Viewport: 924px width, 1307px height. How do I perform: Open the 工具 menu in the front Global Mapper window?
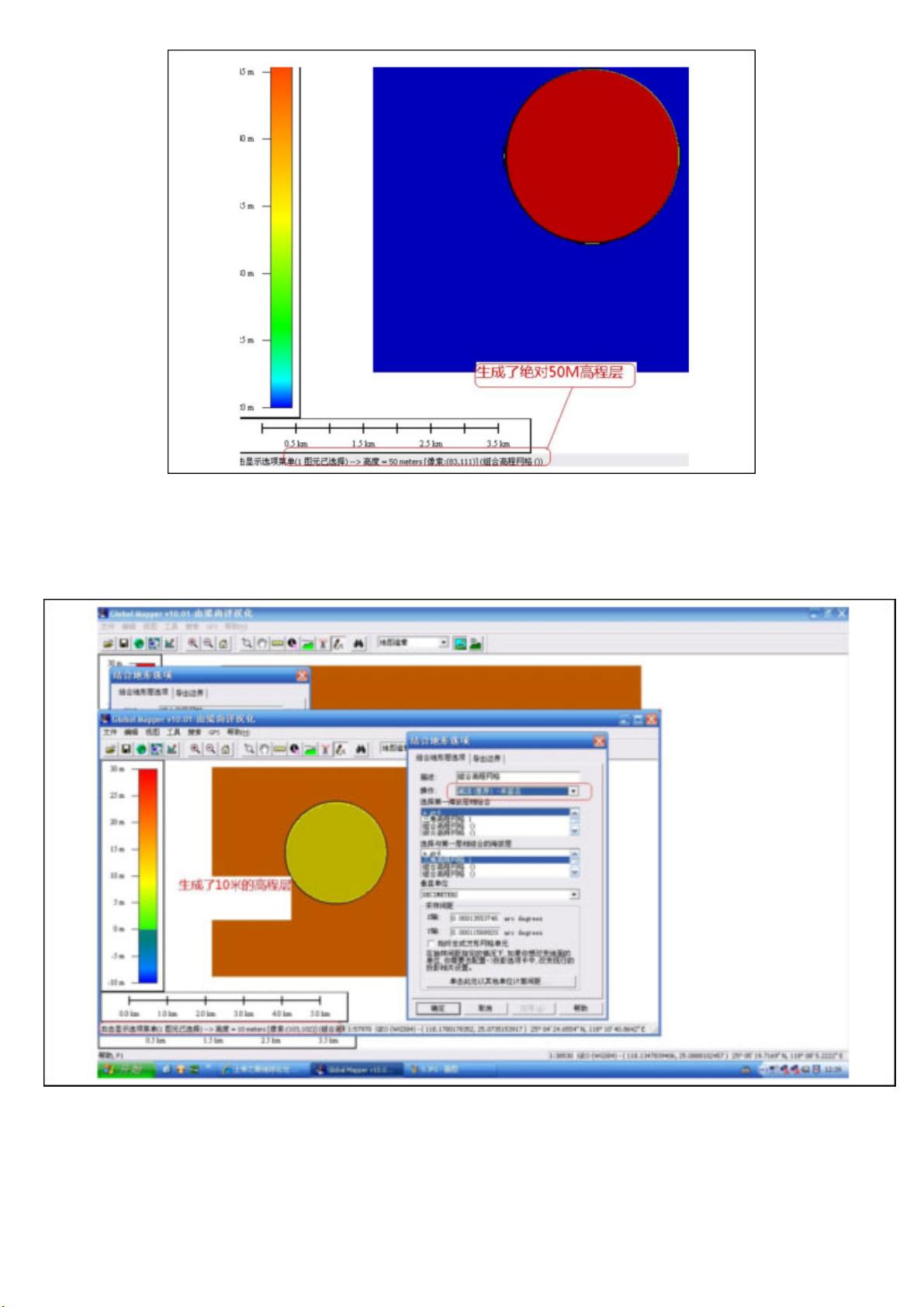click(173, 732)
